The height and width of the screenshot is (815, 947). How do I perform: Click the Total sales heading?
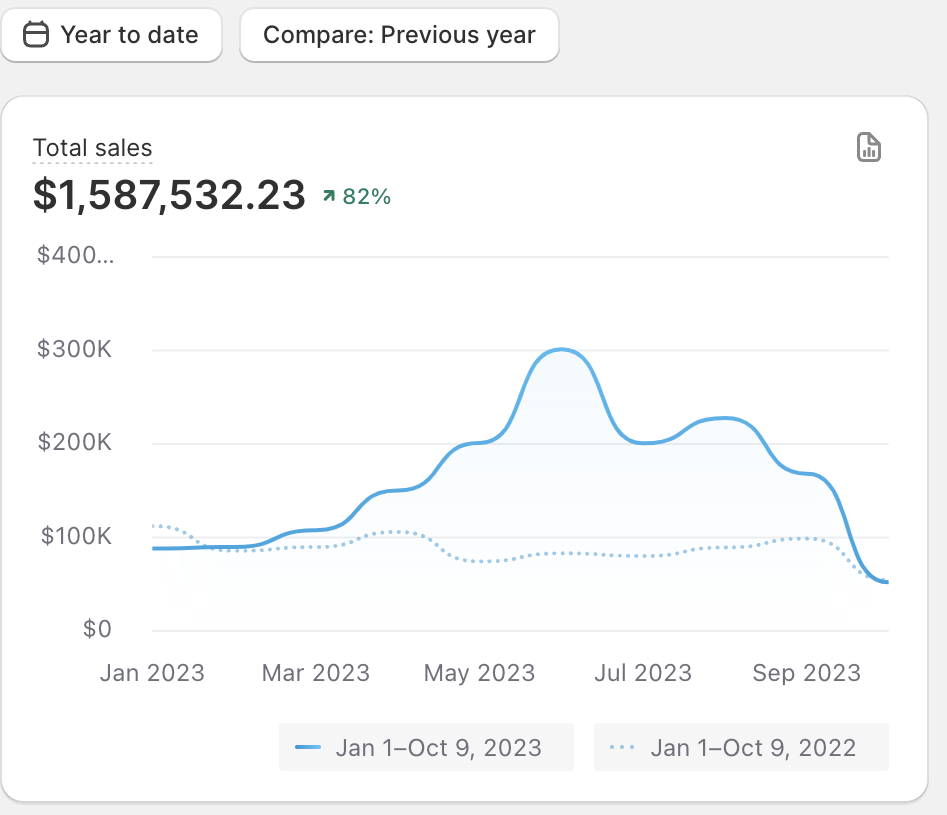pyautogui.click(x=92, y=148)
